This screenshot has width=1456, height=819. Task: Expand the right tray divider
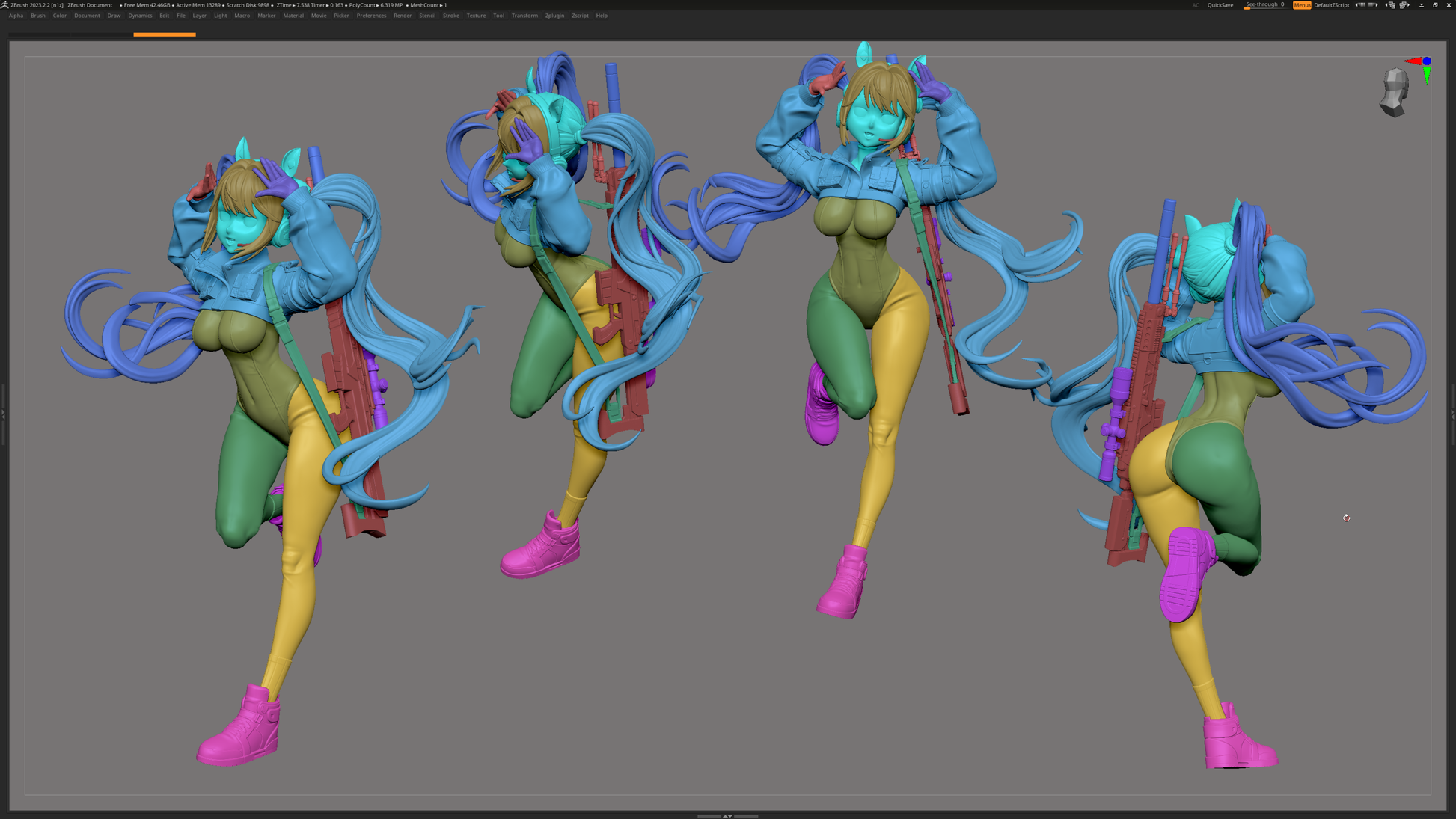(1452, 414)
